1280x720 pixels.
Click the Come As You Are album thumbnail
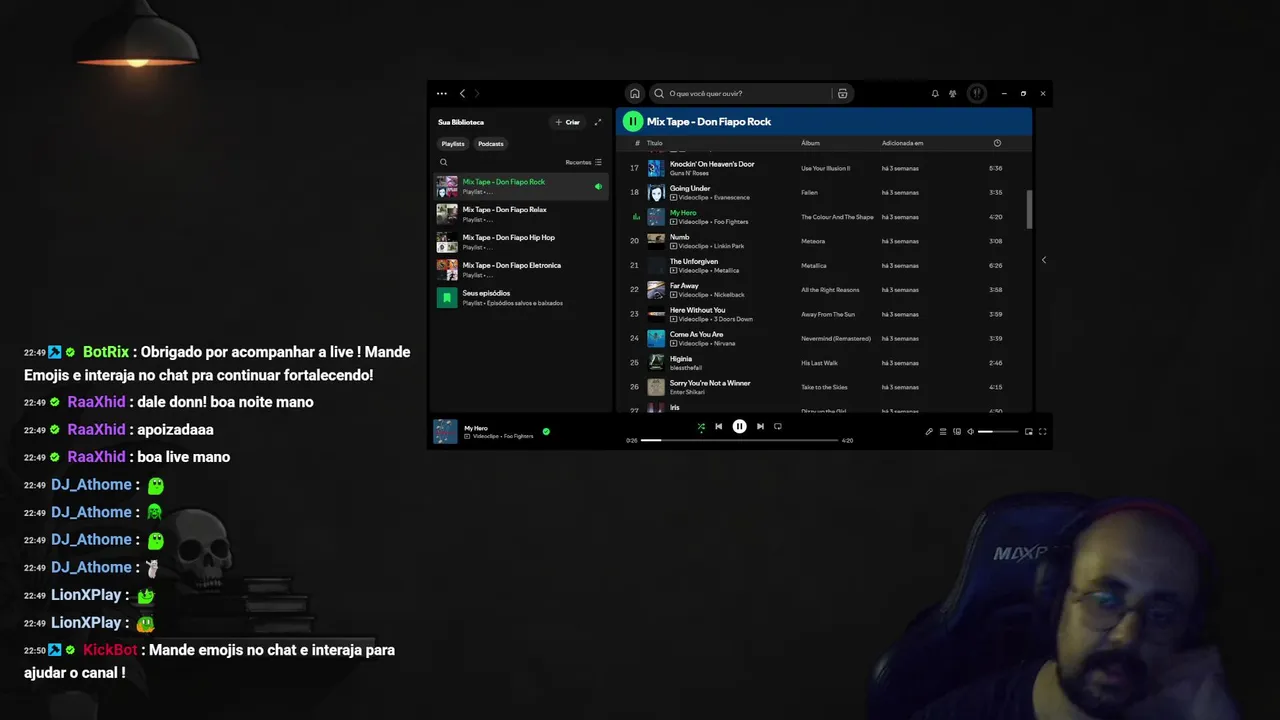click(656, 338)
